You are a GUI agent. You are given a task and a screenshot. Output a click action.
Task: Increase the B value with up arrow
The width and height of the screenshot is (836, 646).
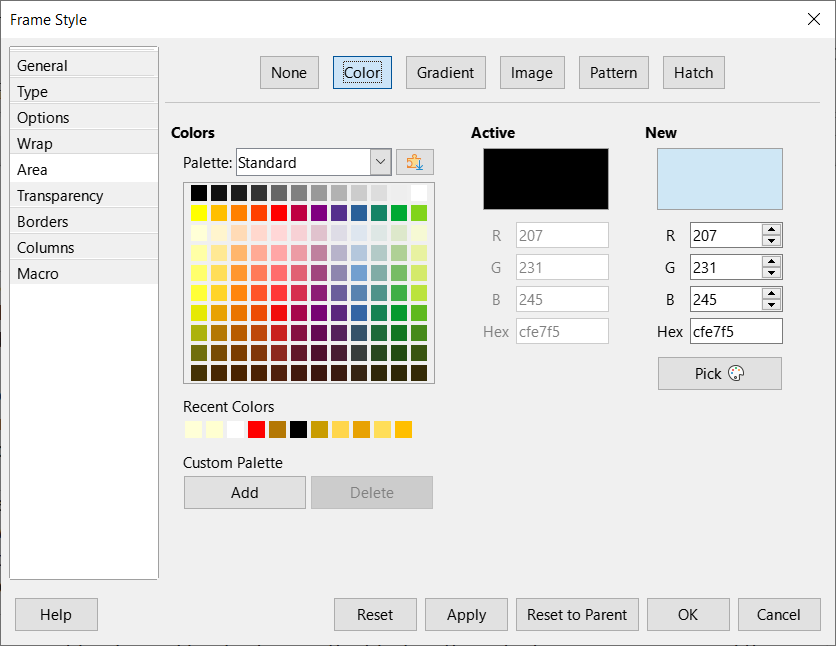click(771, 294)
